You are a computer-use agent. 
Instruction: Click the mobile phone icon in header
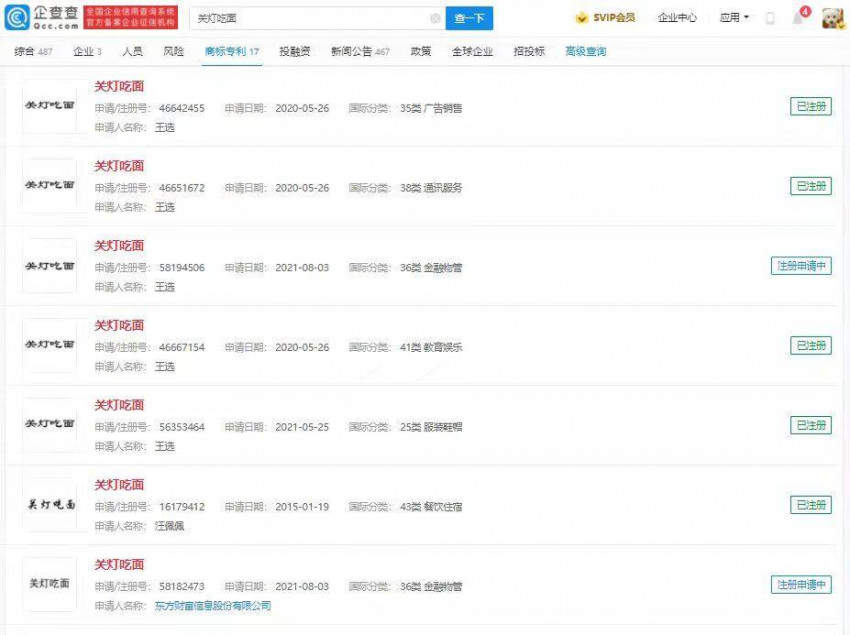(x=770, y=18)
